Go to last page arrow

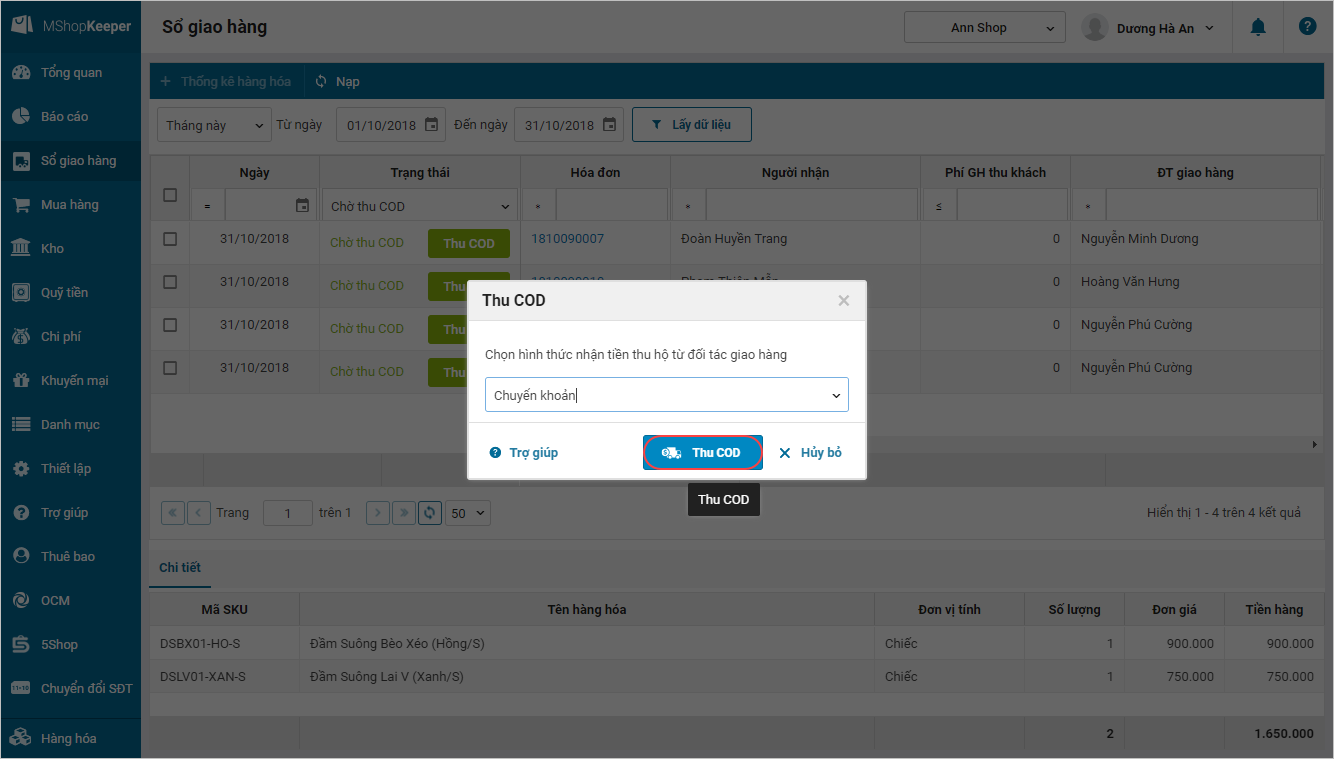[x=404, y=513]
